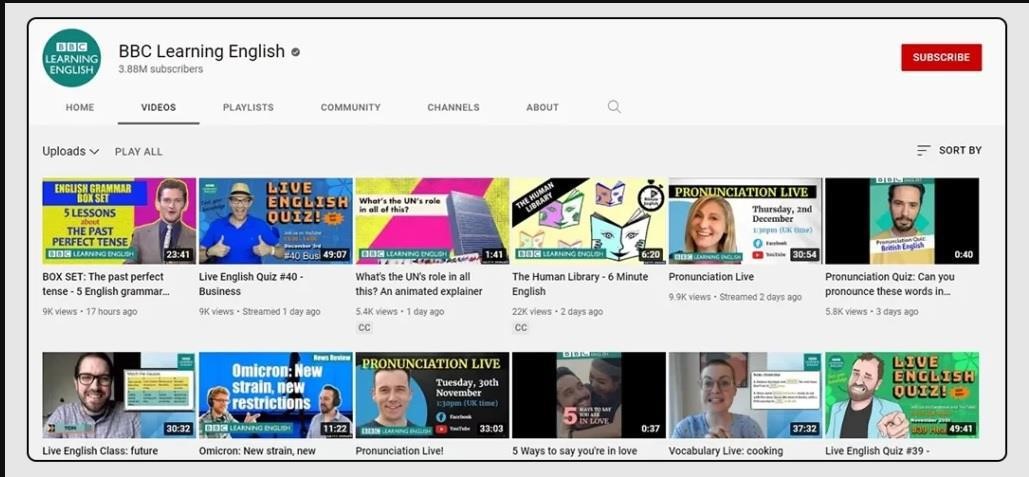Expand the Uploads dropdown
The width and height of the screenshot is (1029, 477).
(70, 151)
